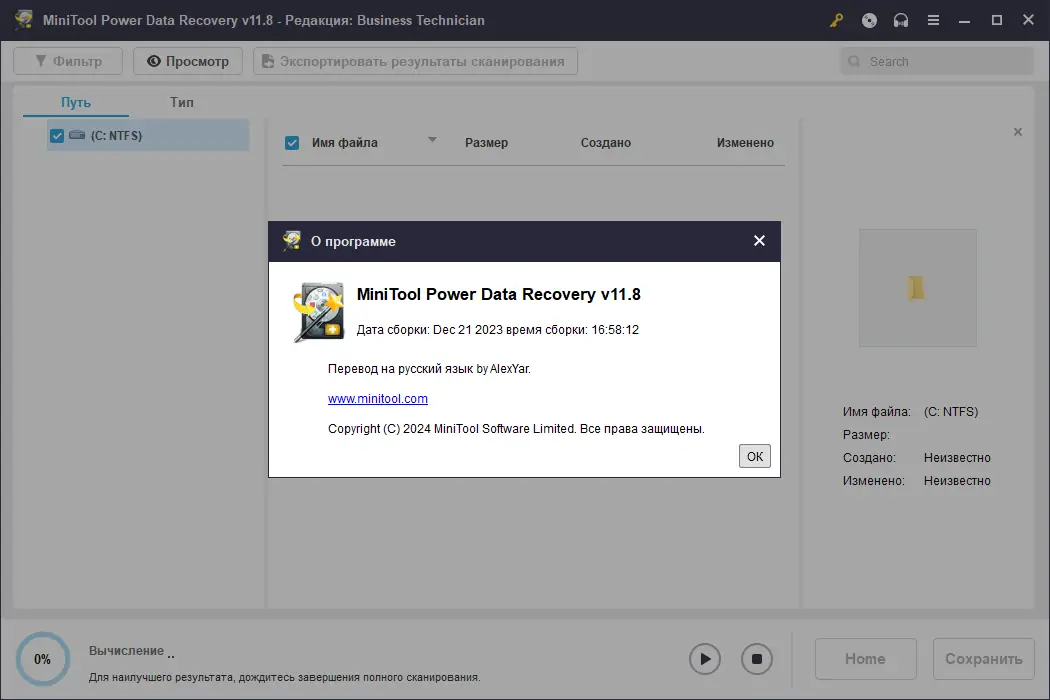This screenshot has height=700, width=1050.
Task: Minimize the MiniTool window
Action: [964, 21]
